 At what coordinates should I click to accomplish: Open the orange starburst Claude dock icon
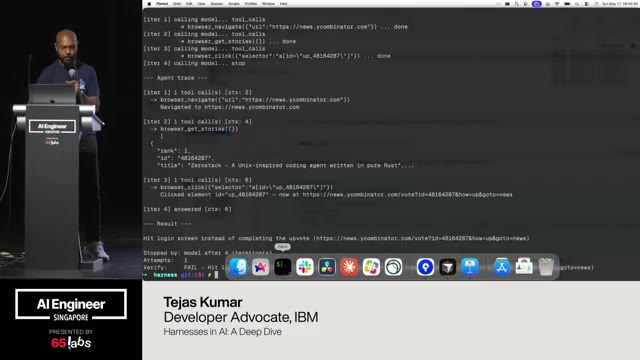coord(349,267)
